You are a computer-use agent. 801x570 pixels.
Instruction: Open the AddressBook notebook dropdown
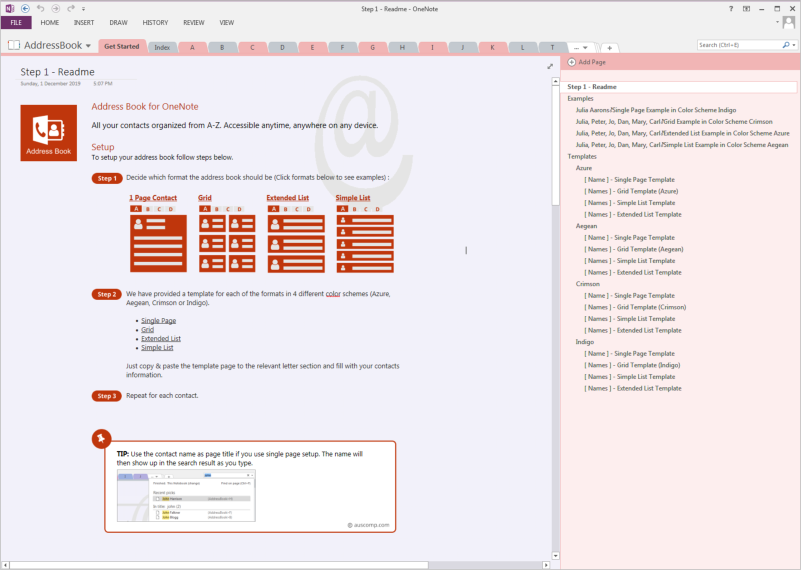coord(88,45)
